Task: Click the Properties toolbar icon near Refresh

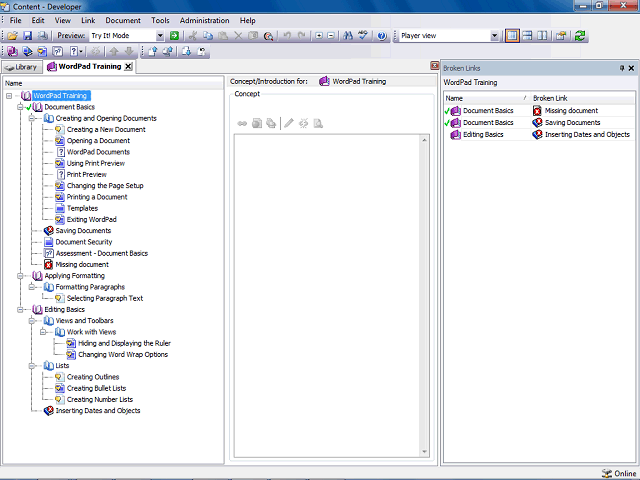Action: (561, 36)
